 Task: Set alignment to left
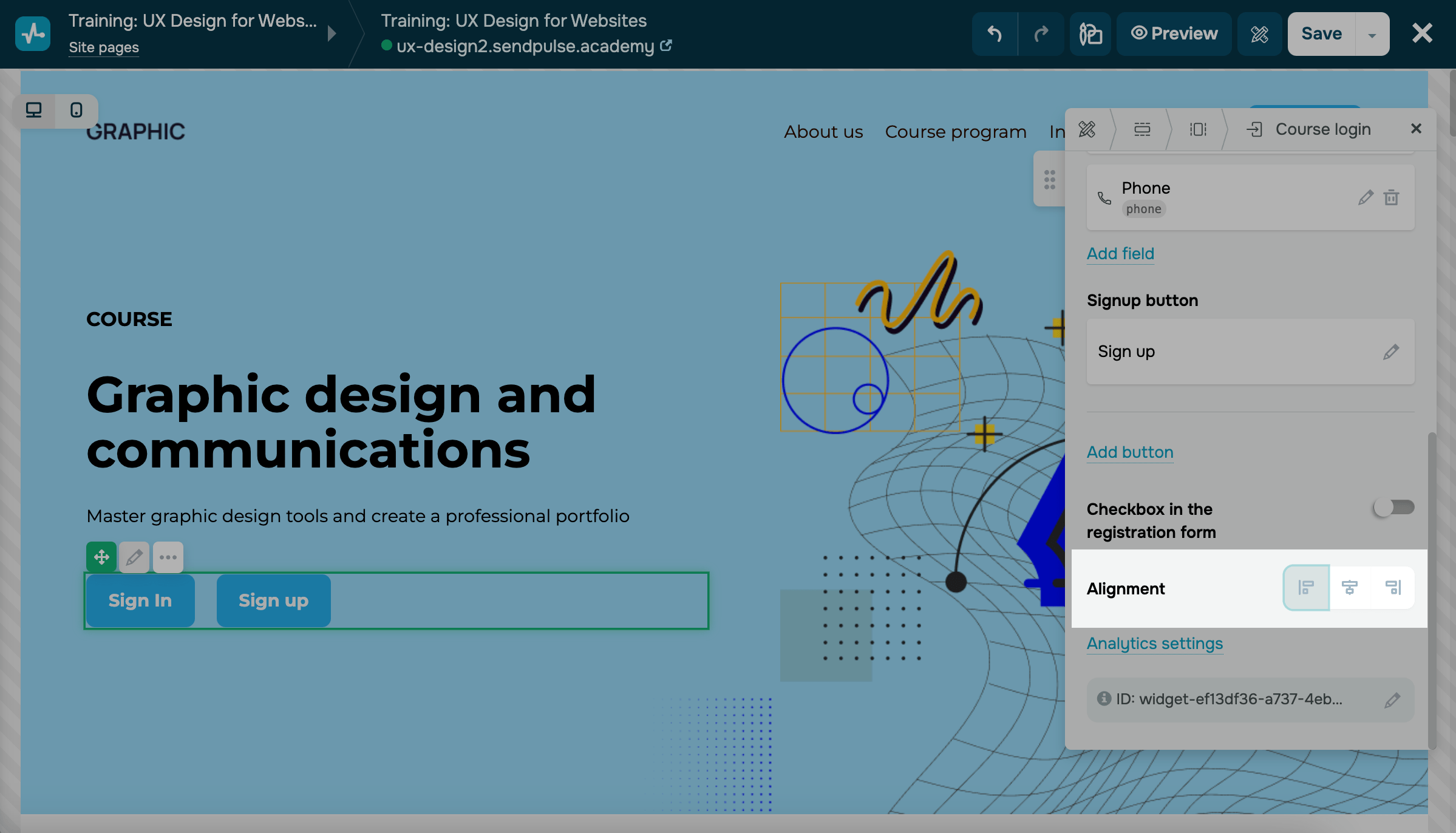pyautogui.click(x=1305, y=587)
